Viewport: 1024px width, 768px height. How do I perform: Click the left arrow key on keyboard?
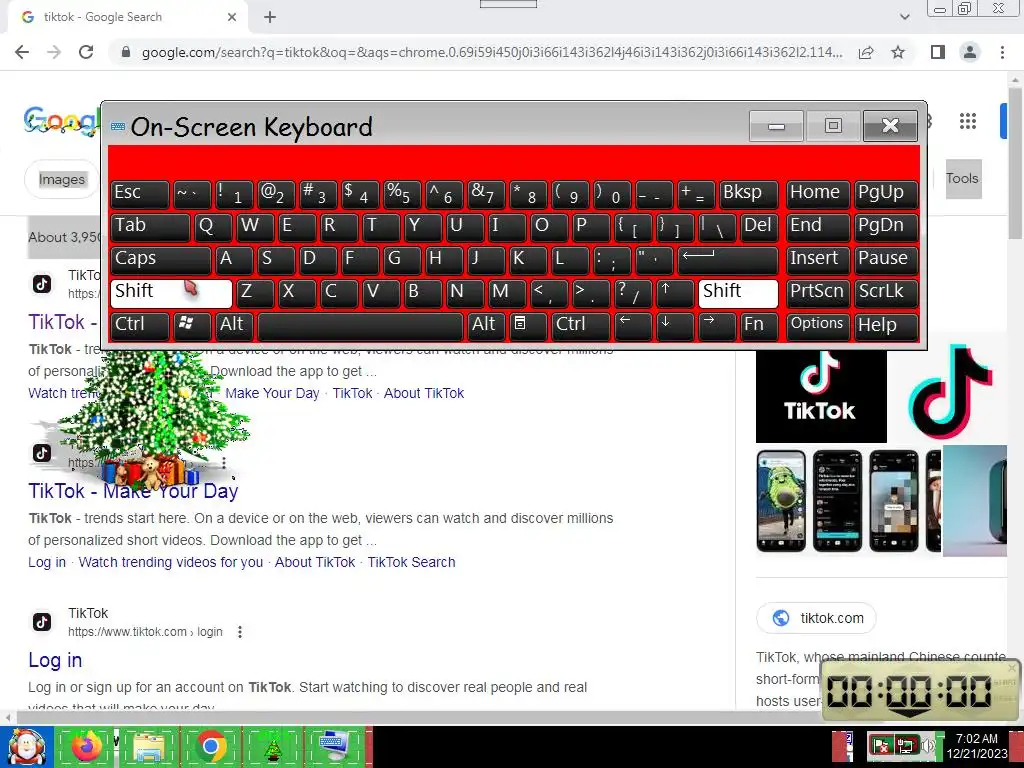(633, 325)
